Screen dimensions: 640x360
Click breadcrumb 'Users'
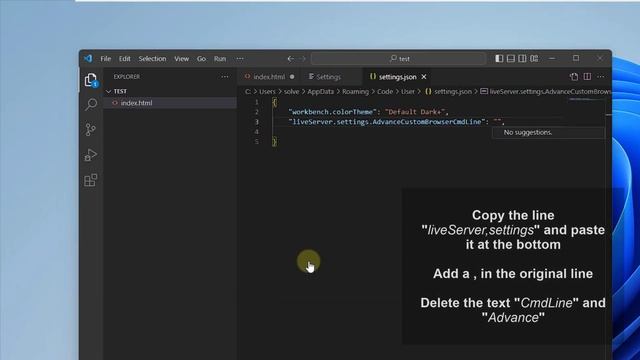[x=267, y=91]
